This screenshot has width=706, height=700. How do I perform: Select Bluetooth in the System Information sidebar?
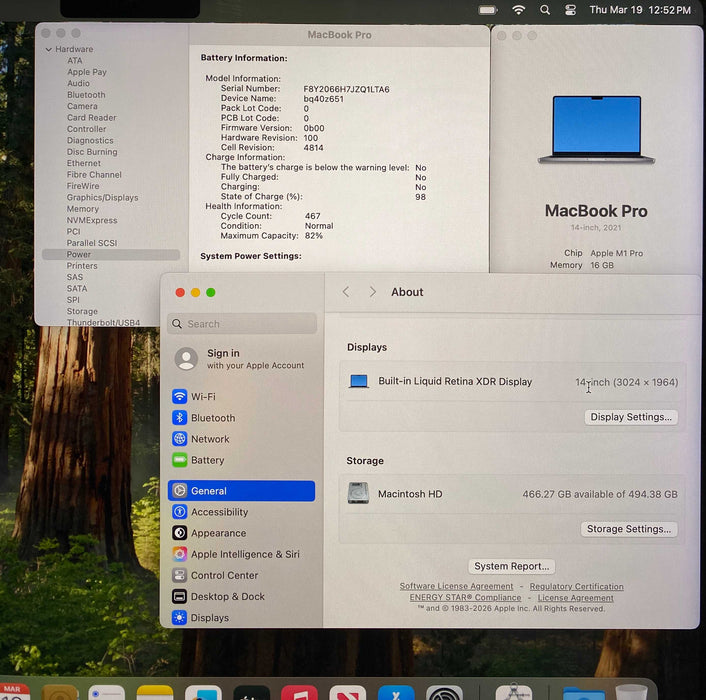click(86, 95)
